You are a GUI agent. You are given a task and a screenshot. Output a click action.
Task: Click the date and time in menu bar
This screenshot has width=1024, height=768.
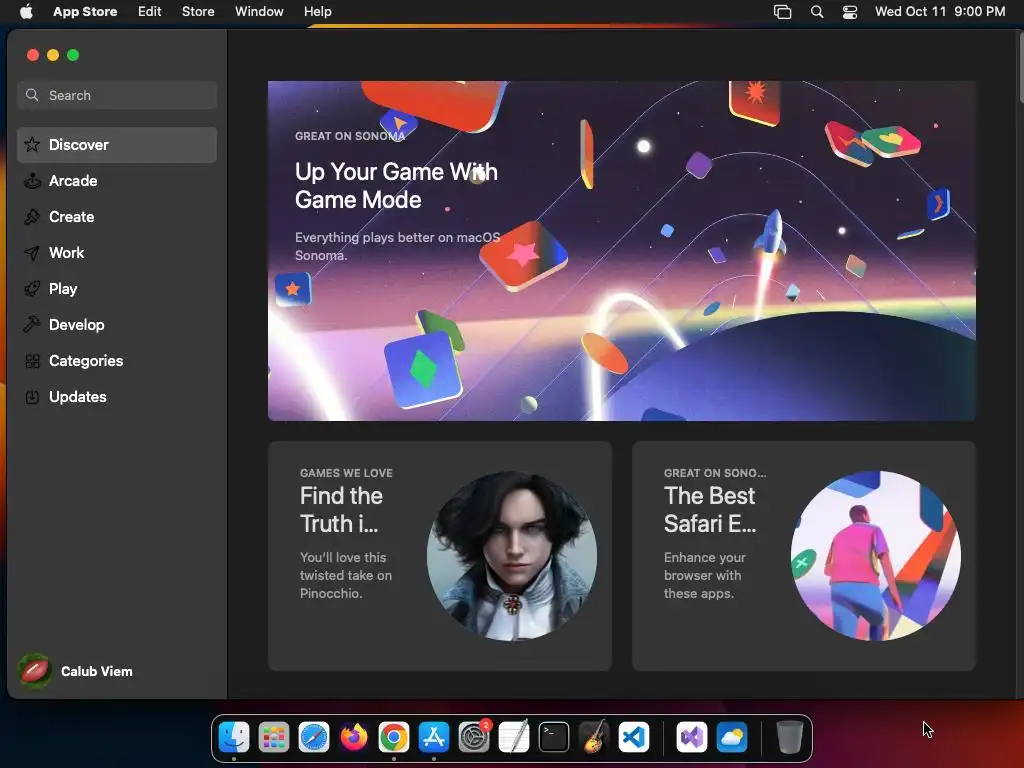[940, 12]
